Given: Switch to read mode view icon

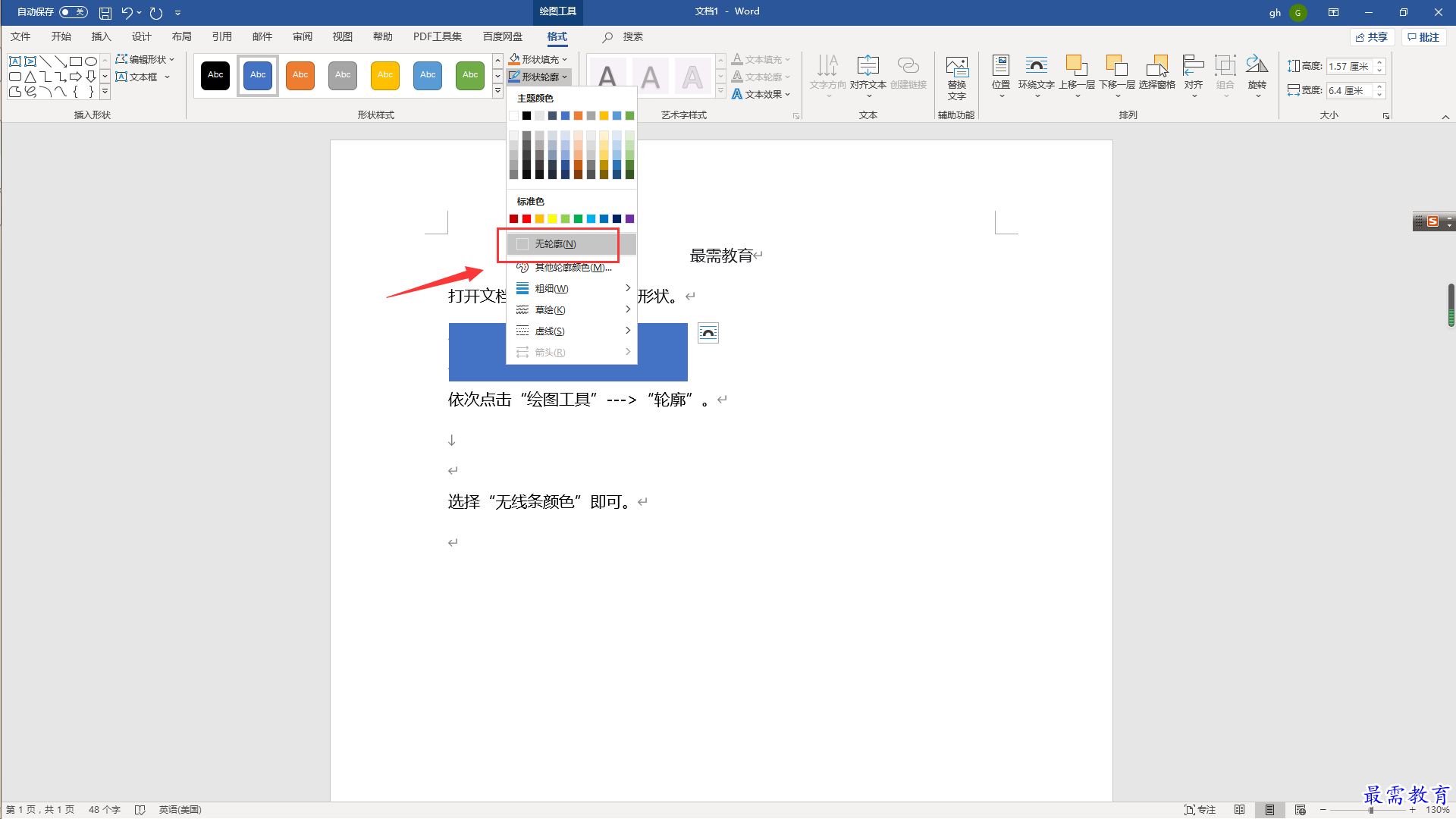Looking at the screenshot, I should pyautogui.click(x=1240, y=810).
